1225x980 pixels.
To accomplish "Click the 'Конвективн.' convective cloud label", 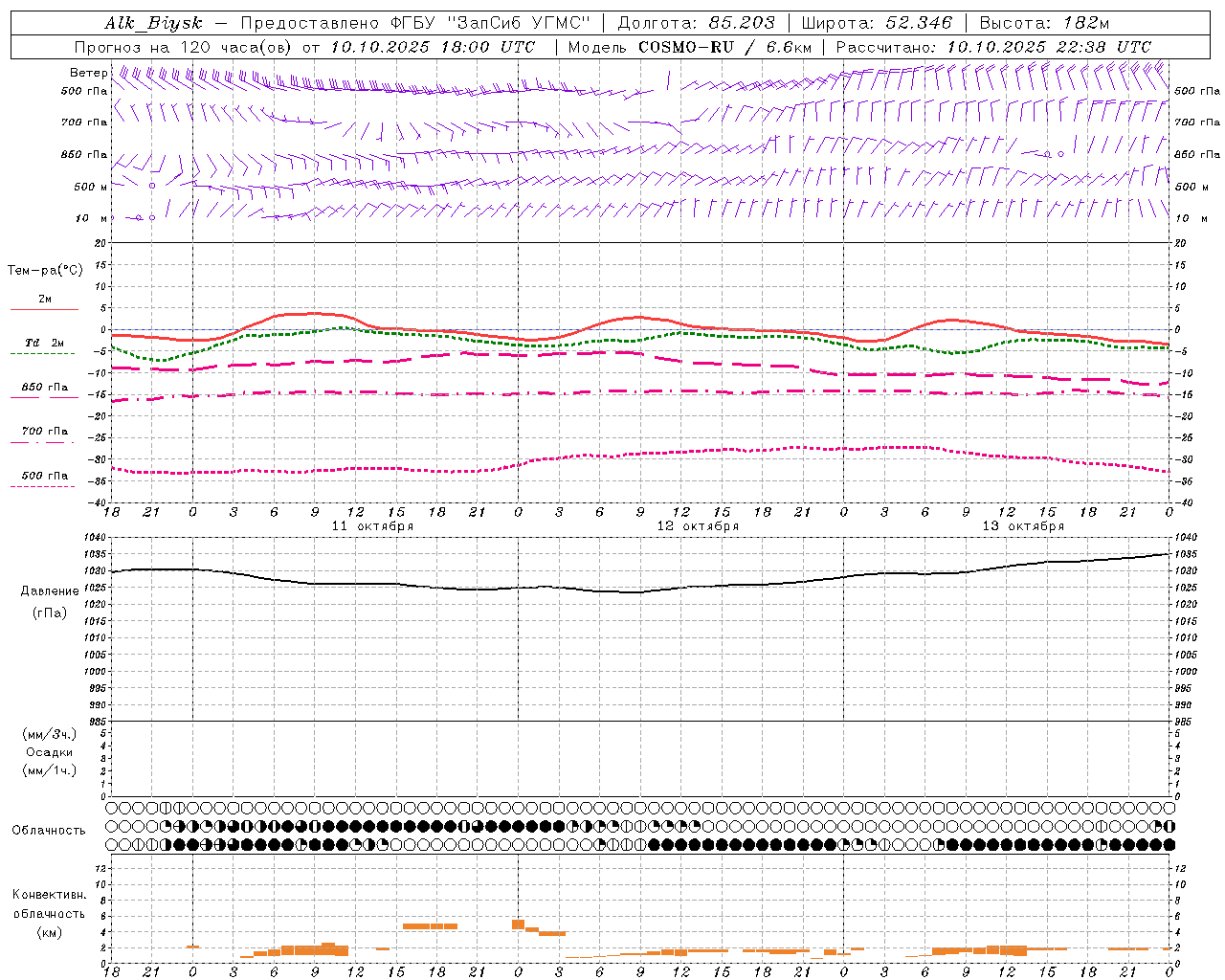I will [49, 895].
